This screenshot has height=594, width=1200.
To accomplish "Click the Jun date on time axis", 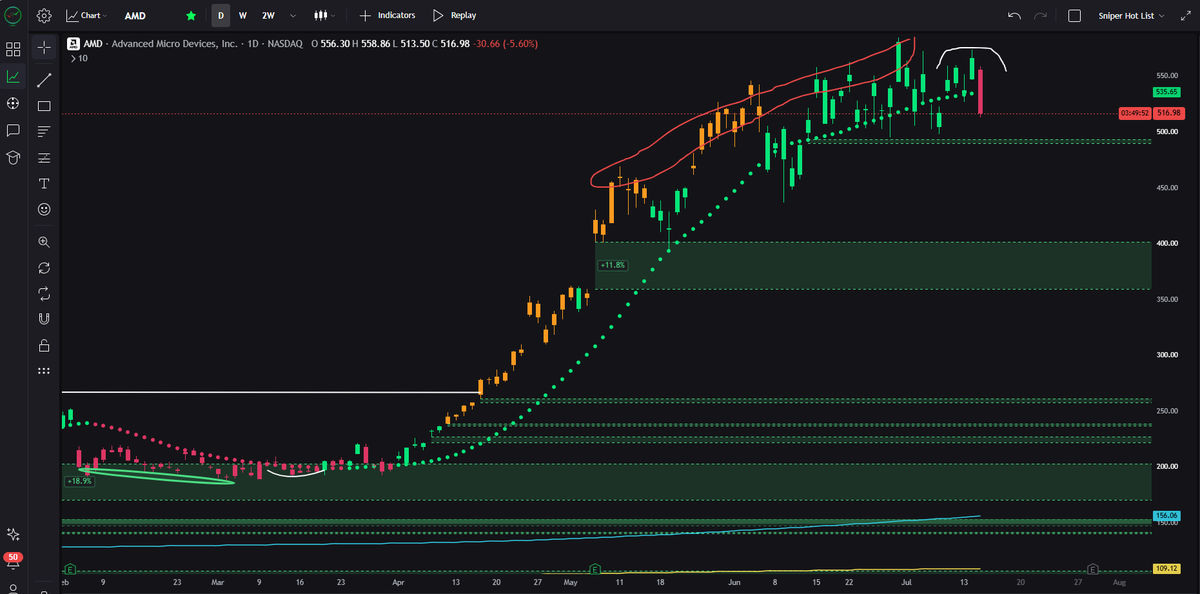I will coord(735,581).
